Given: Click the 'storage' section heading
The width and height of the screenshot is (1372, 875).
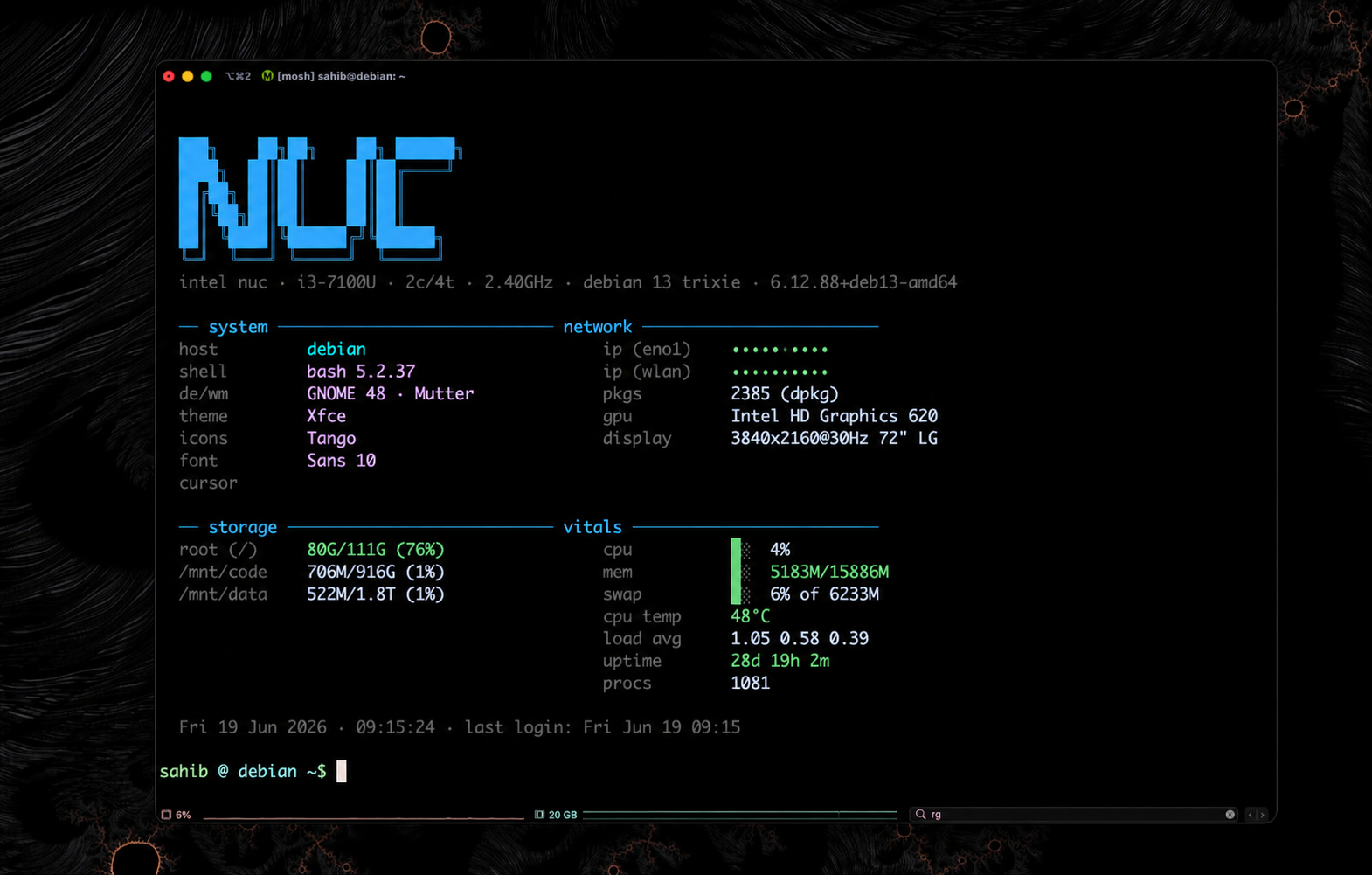Looking at the screenshot, I should tap(243, 527).
